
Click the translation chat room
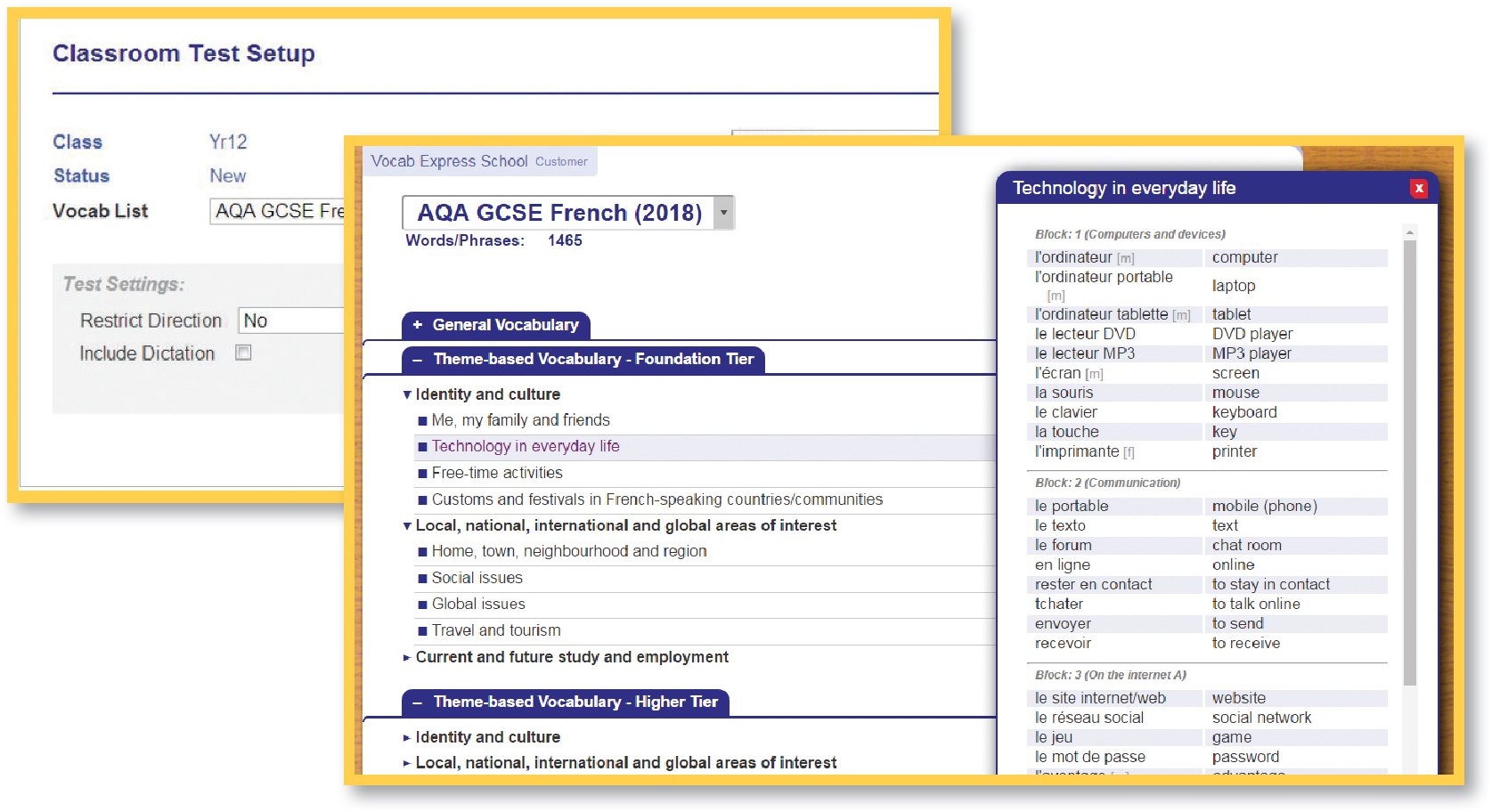coord(1247,545)
